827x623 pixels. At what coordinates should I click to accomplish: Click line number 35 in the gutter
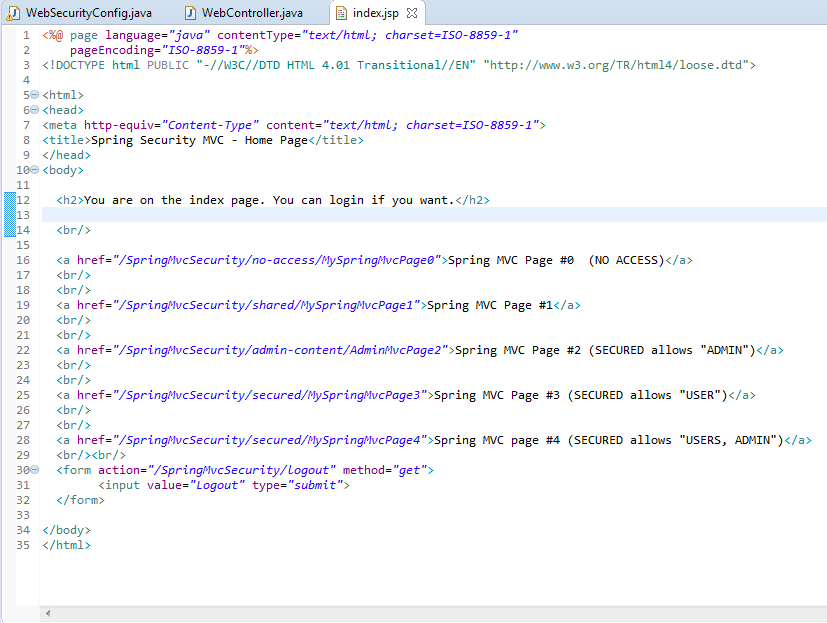tap(23, 545)
